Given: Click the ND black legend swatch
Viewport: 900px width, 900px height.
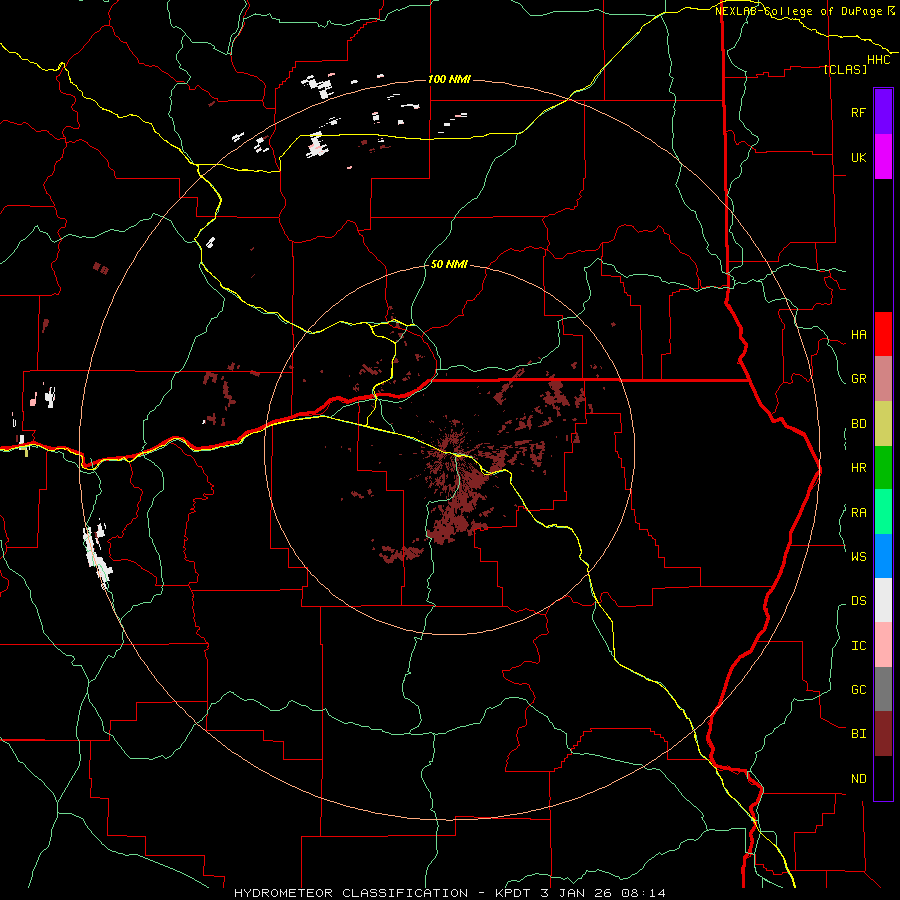Looking at the screenshot, I should pos(883,778).
